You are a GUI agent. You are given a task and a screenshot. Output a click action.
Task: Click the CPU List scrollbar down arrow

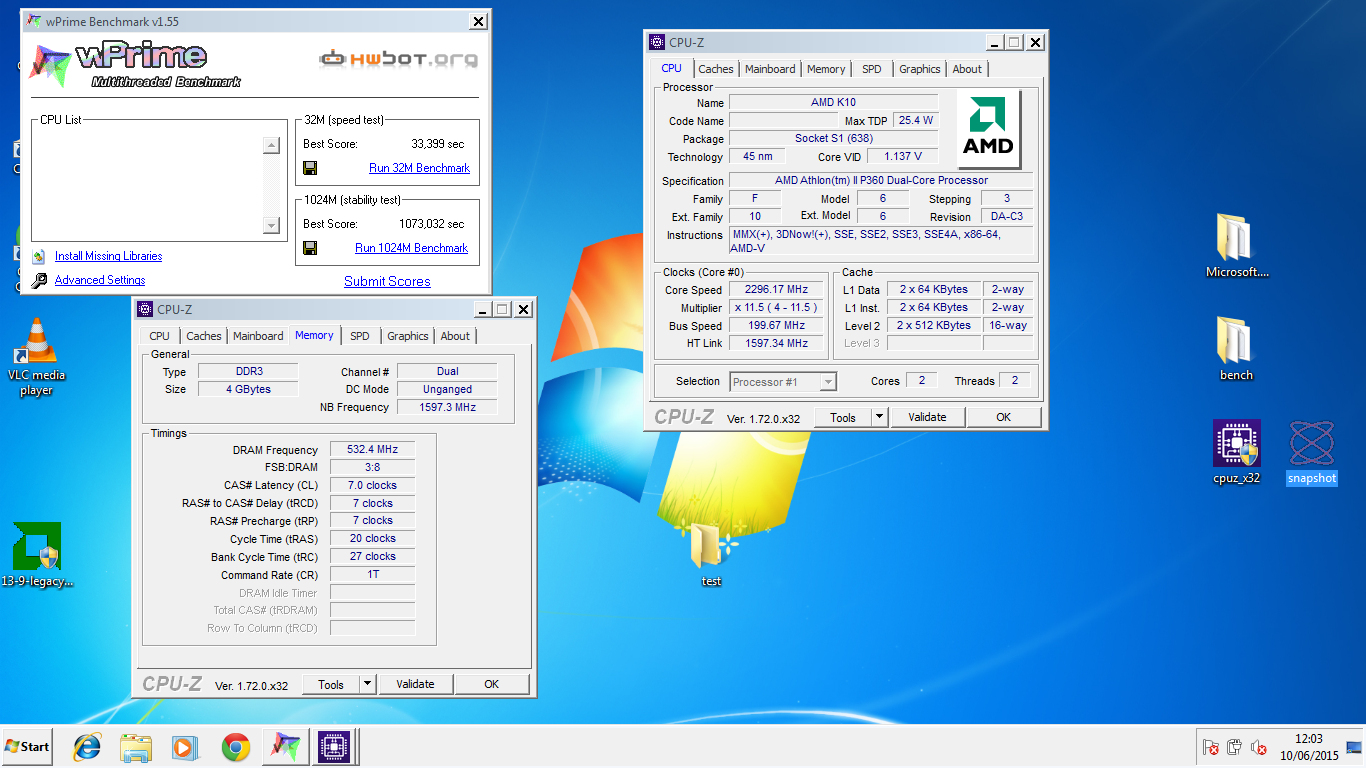(x=271, y=226)
